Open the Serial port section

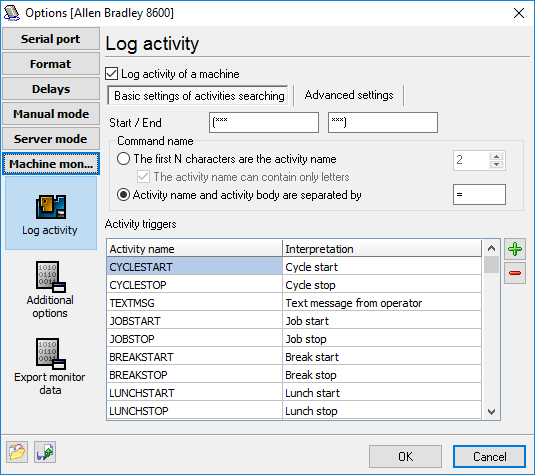(x=51, y=39)
